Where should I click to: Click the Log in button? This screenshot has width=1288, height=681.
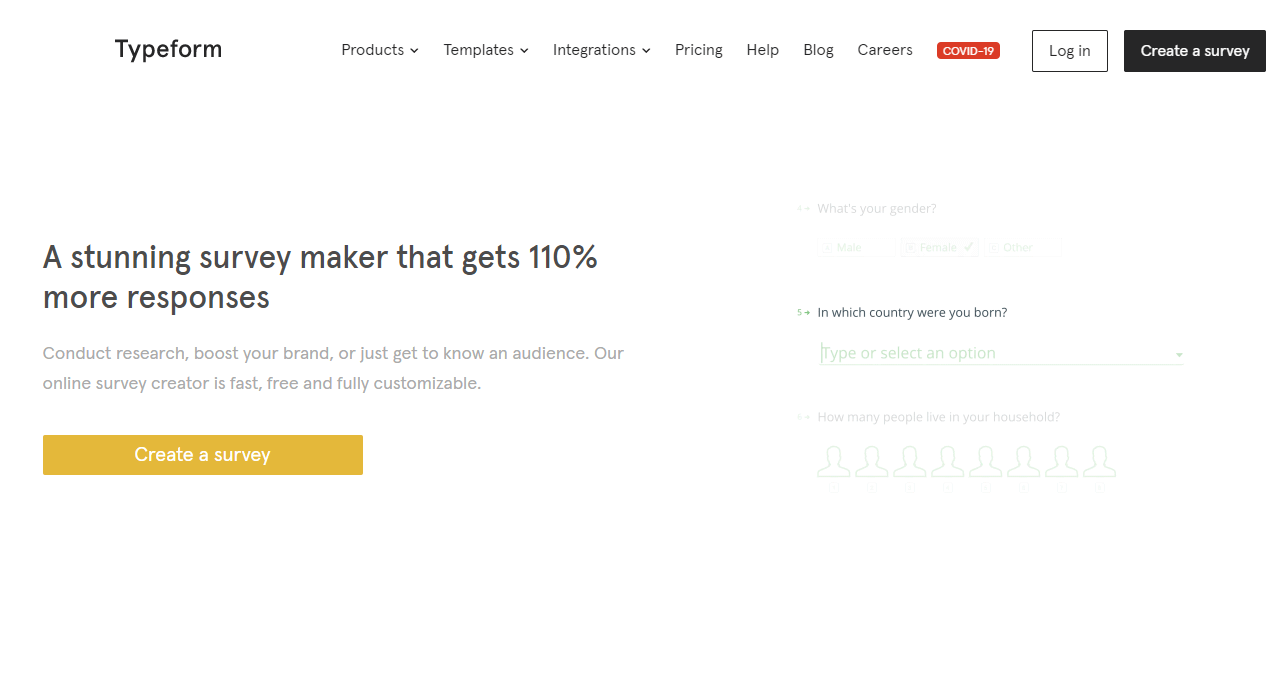1070,51
